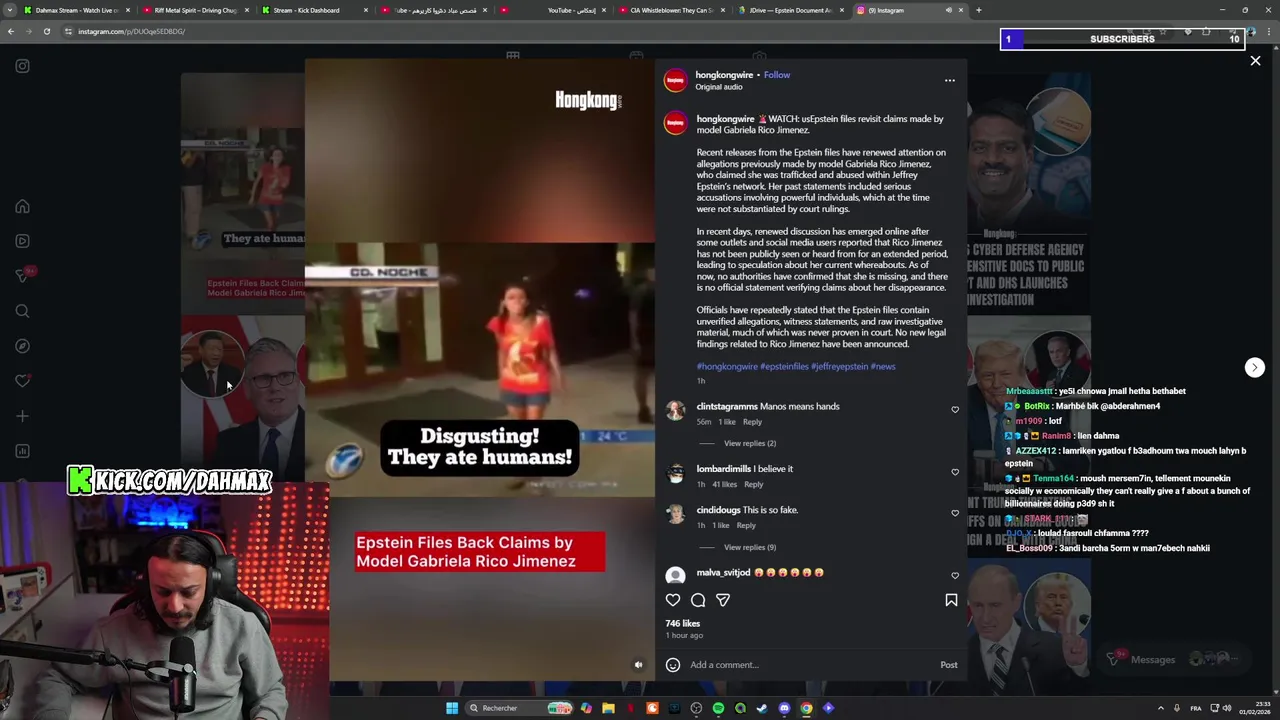
Task: Like cindidougs comment with its heart
Action: [955, 513]
